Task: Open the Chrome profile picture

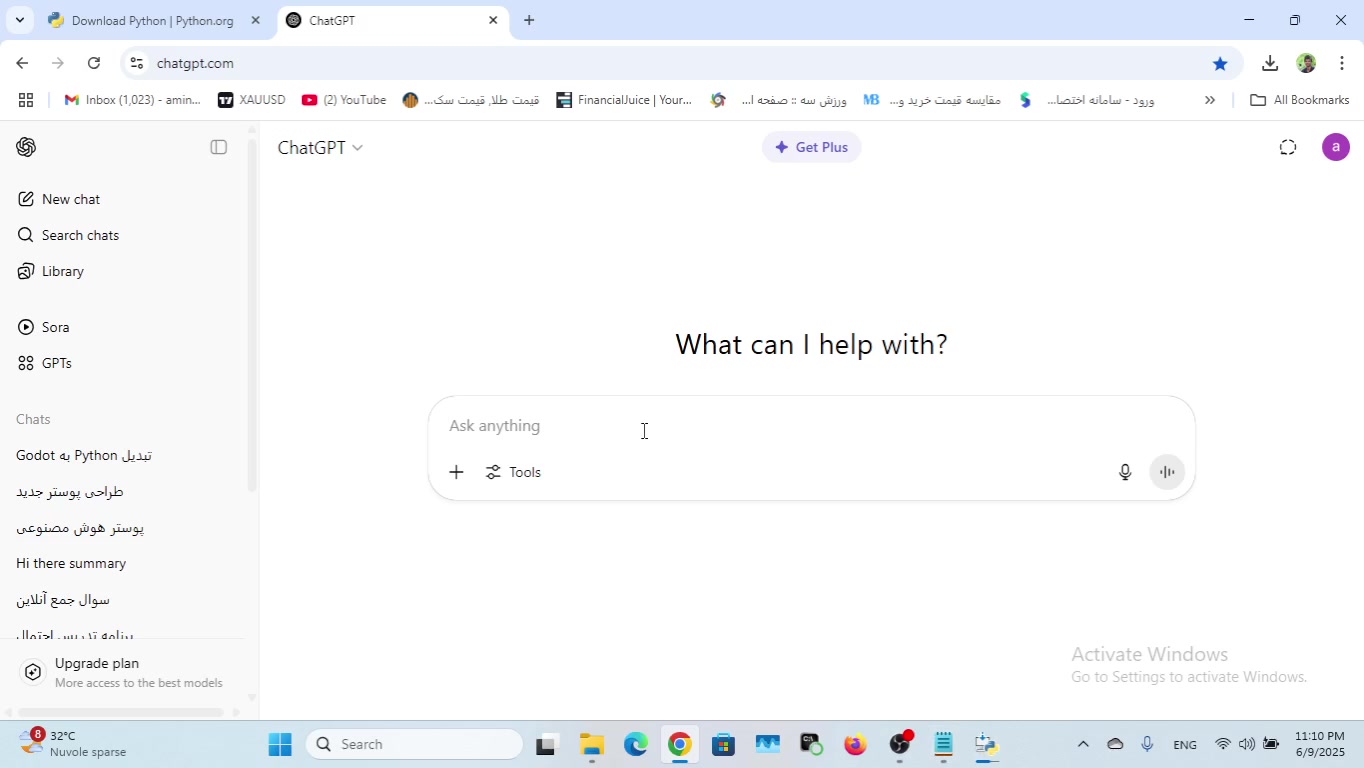Action: (x=1306, y=63)
